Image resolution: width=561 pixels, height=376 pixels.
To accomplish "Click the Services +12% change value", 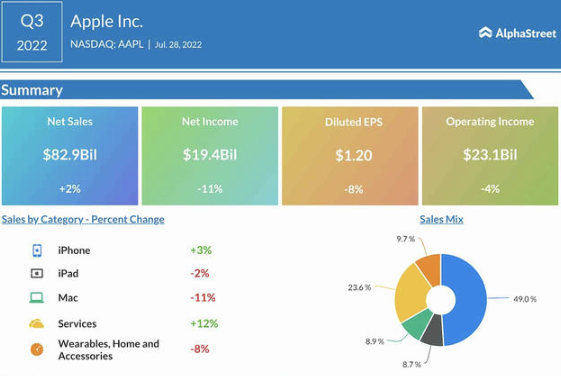I will pos(204,324).
